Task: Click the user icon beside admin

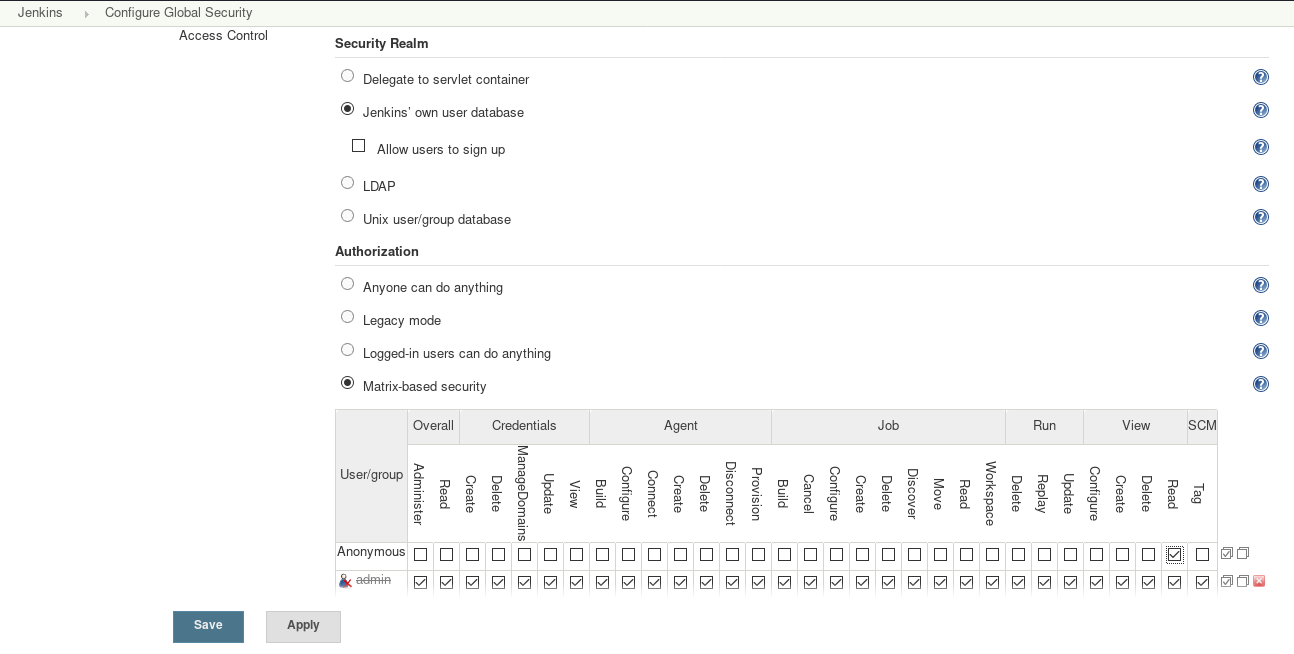Action: [x=344, y=580]
